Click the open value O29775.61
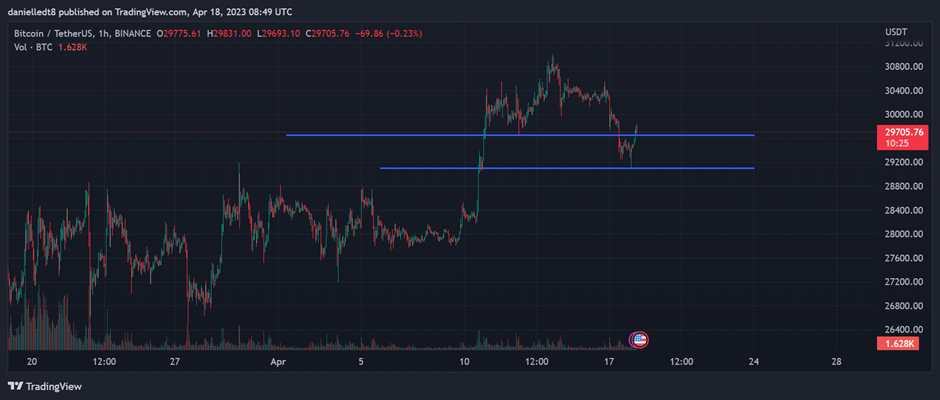Viewport: 940px width, 400px height. (180, 34)
